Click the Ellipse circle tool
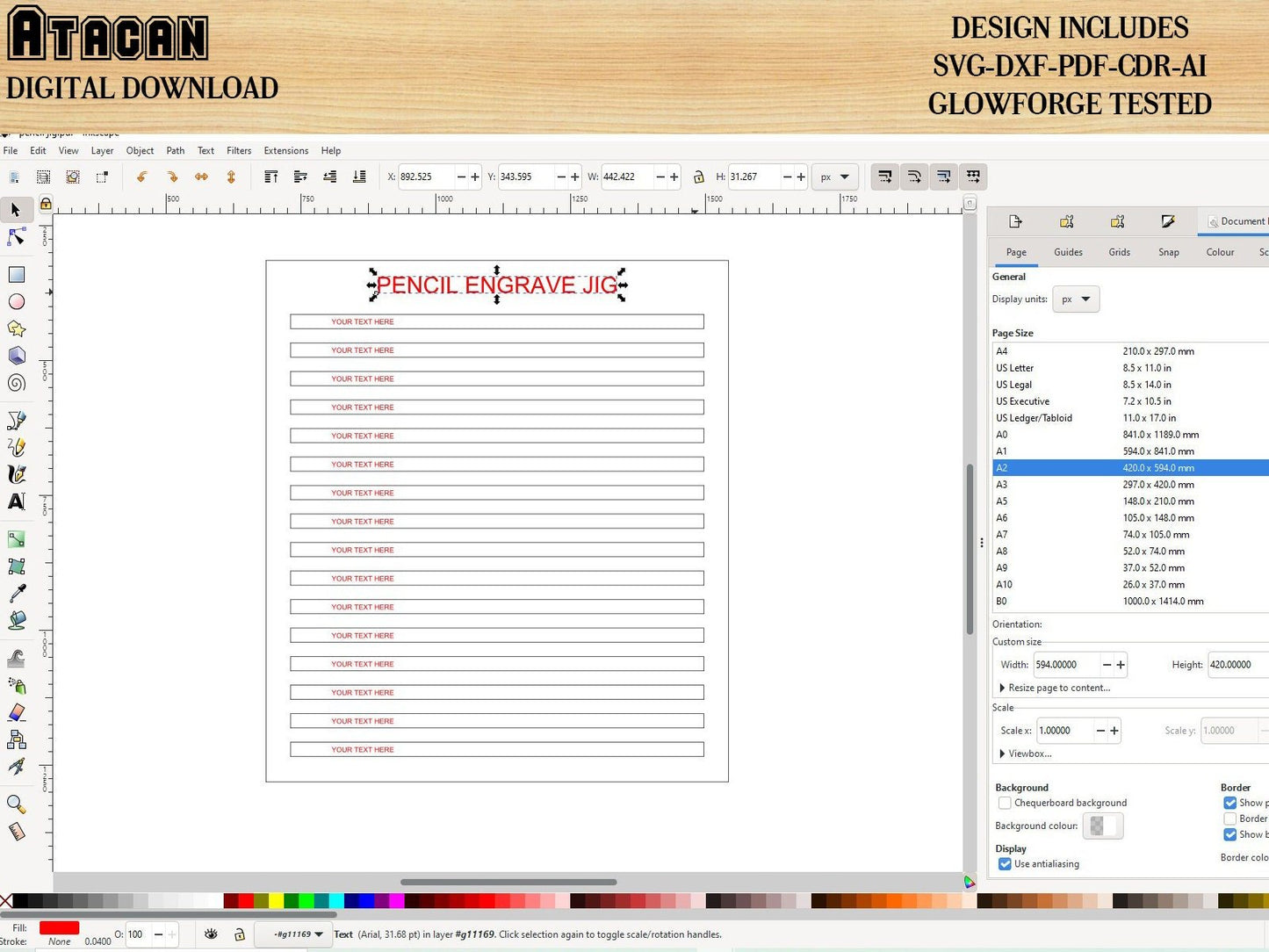The image size is (1269, 952). pos(16,302)
